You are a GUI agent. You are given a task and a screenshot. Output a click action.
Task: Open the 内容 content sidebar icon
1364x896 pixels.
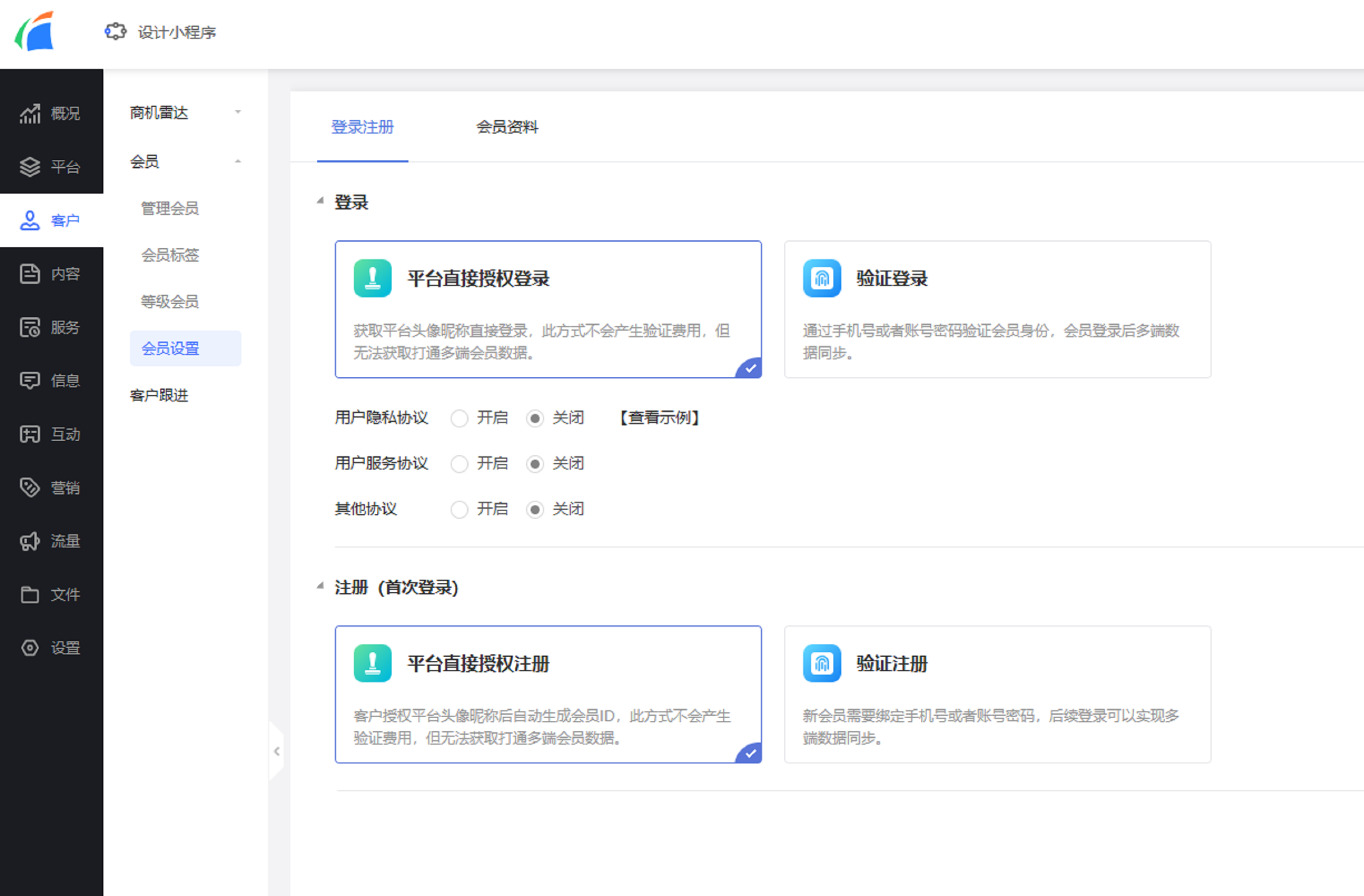click(30, 274)
